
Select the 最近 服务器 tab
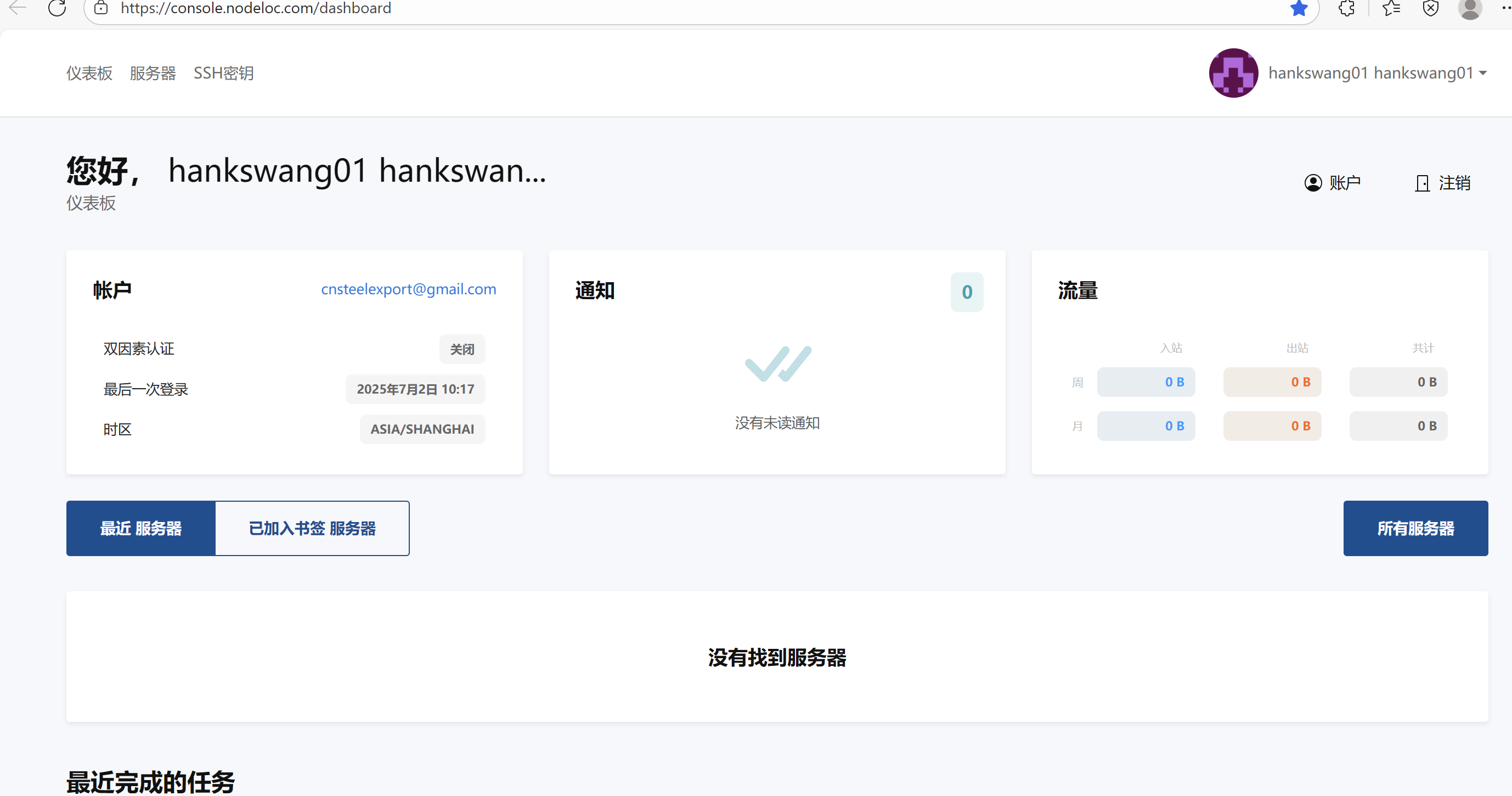(x=141, y=529)
